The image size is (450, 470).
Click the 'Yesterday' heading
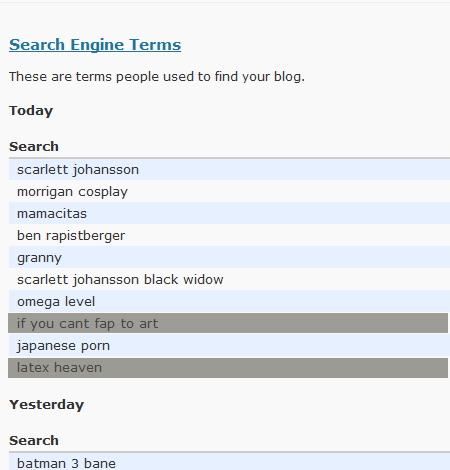click(x=47, y=405)
